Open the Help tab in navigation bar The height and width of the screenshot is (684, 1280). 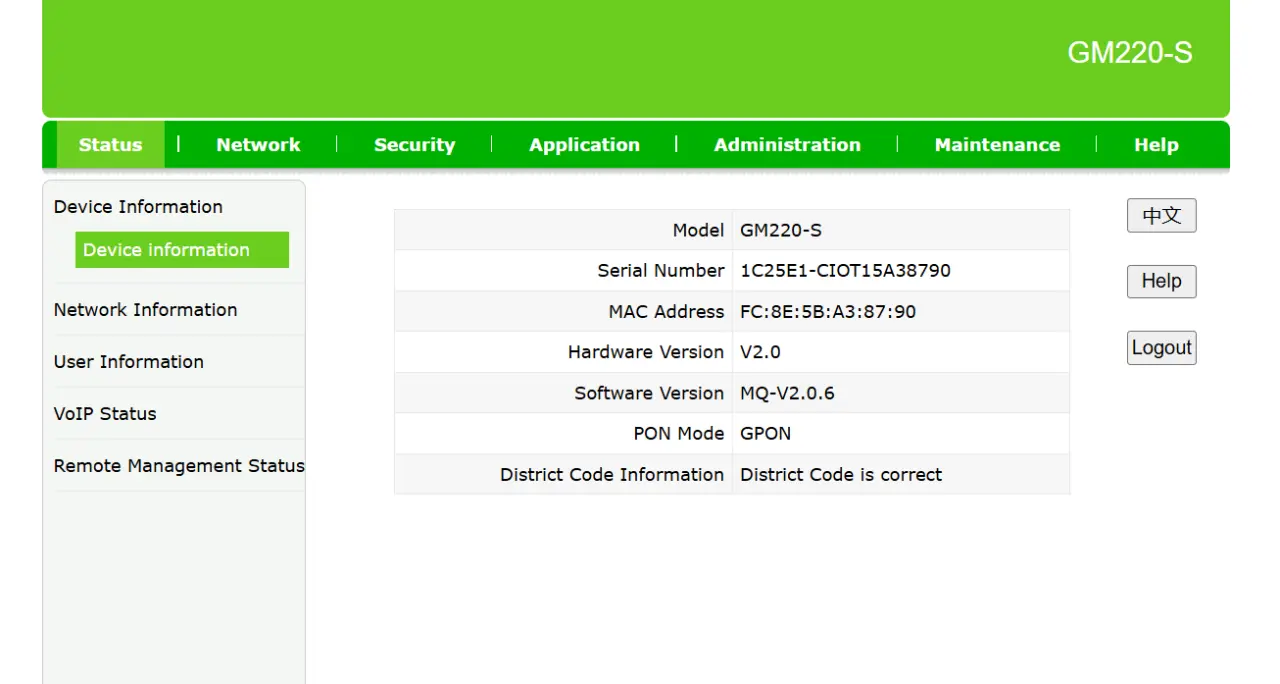coord(1156,145)
